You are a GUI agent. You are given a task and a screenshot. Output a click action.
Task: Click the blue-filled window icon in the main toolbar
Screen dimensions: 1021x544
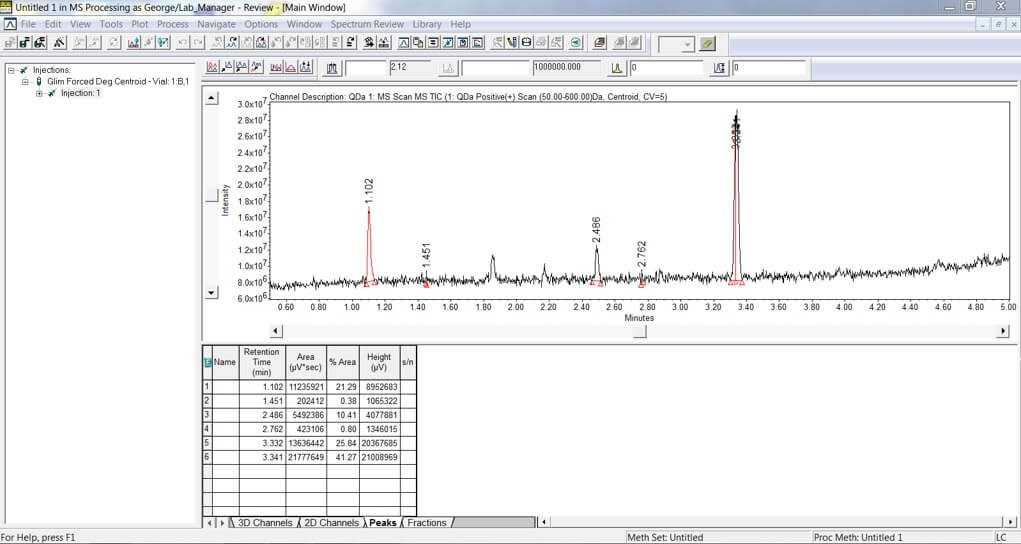[447, 43]
